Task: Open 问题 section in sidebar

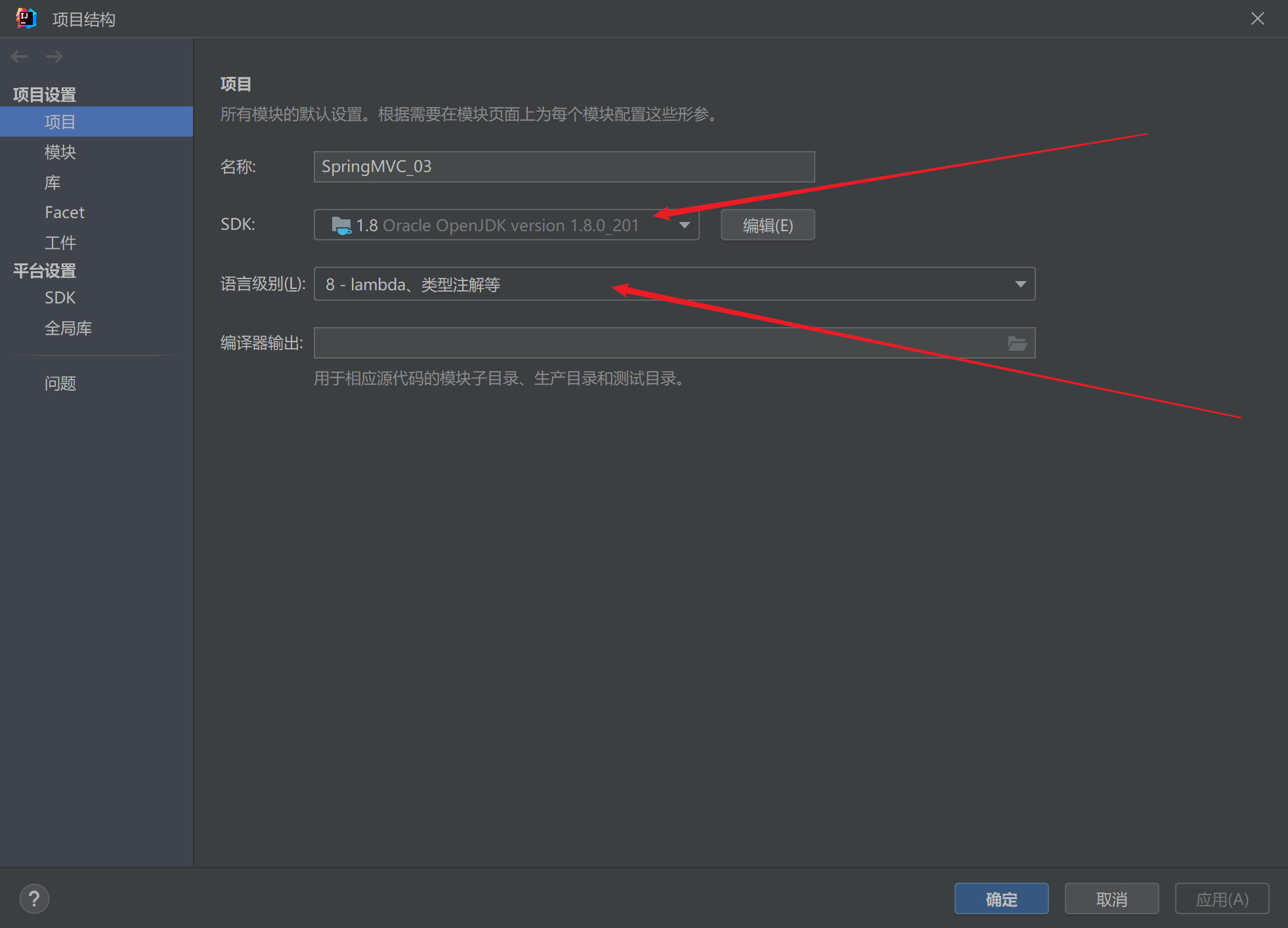Action: [60, 384]
